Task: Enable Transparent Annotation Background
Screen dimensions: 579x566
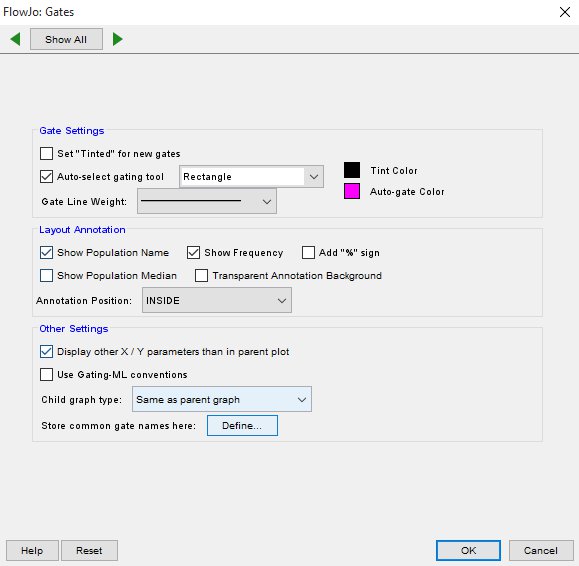Action: (201, 275)
